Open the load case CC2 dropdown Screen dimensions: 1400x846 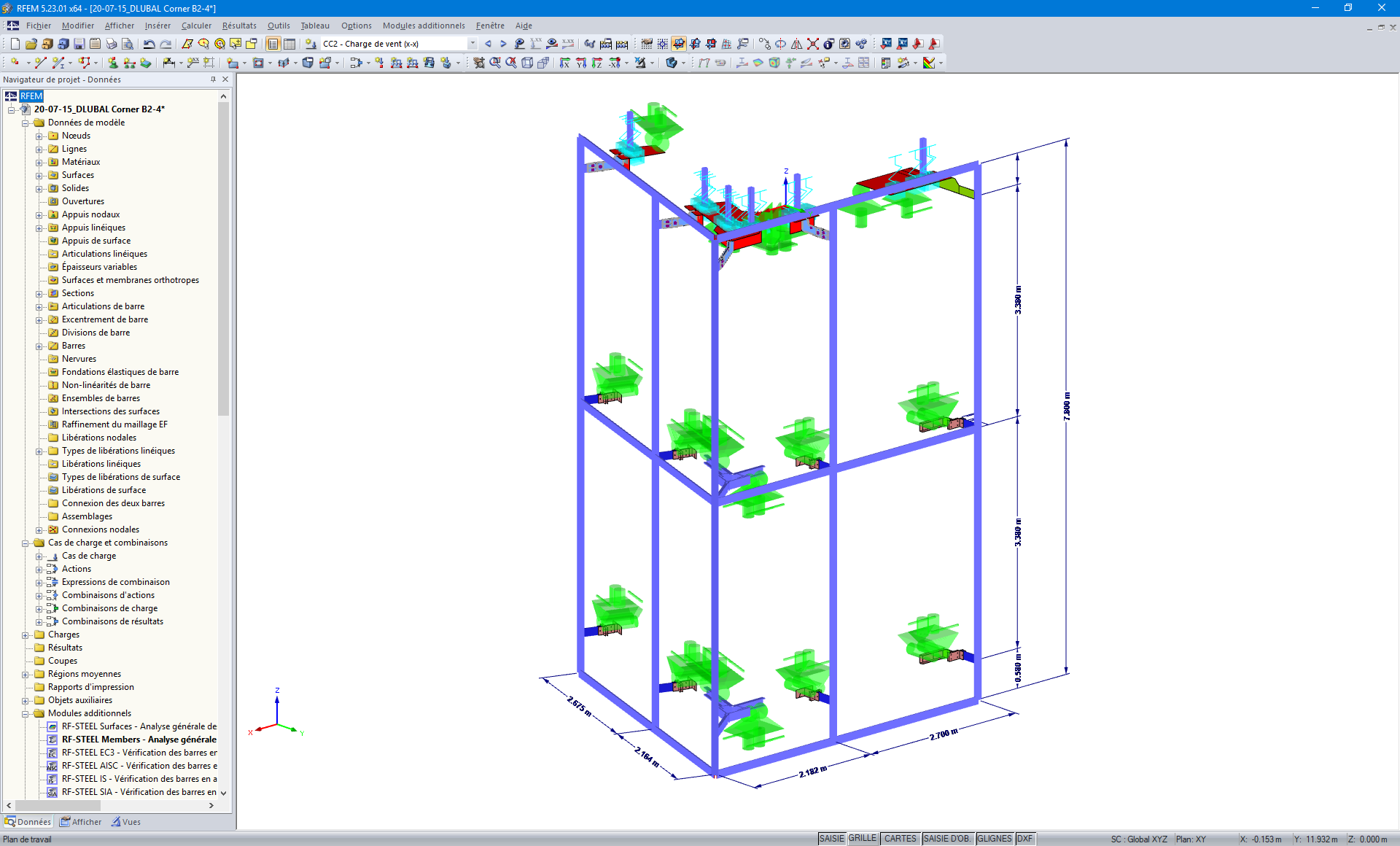click(x=472, y=44)
